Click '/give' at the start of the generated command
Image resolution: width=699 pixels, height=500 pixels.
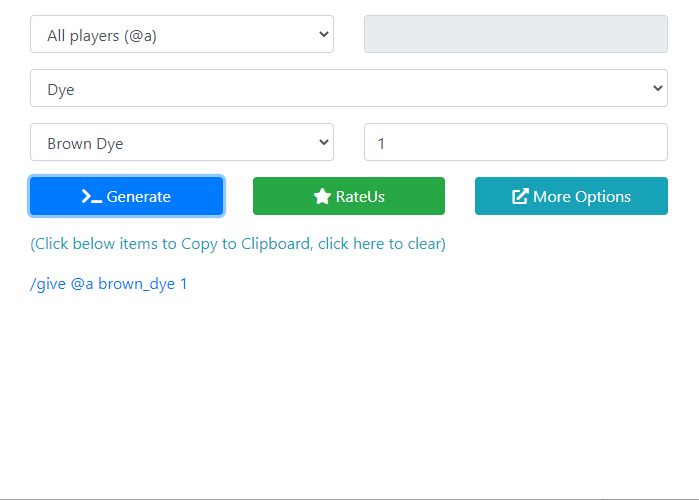[x=48, y=284]
